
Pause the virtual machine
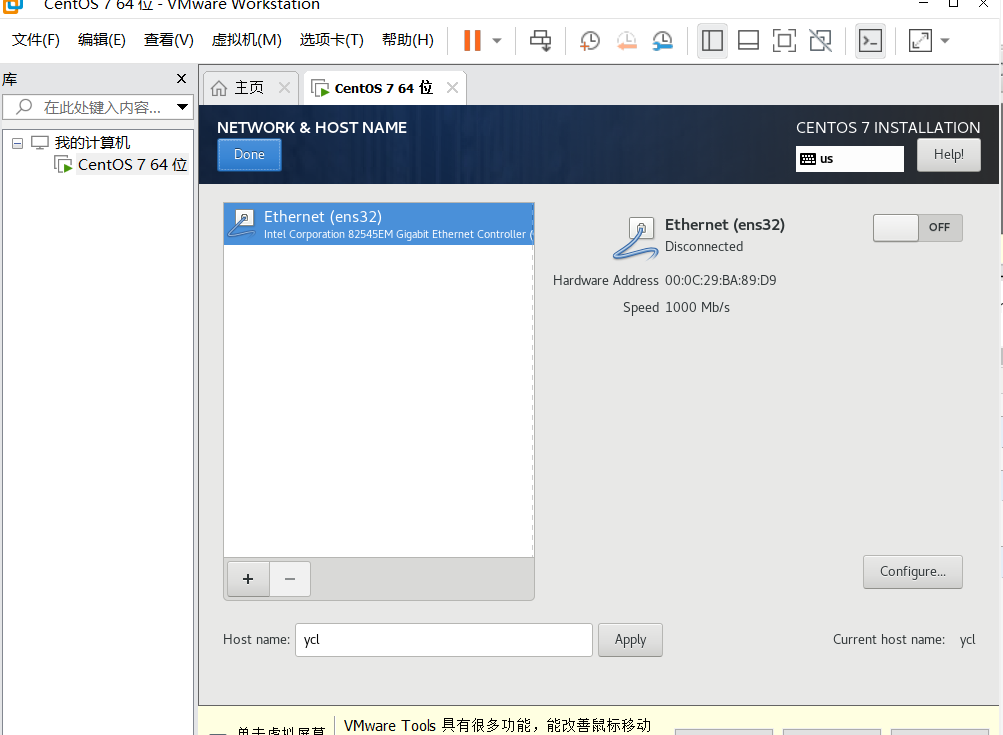tap(472, 40)
